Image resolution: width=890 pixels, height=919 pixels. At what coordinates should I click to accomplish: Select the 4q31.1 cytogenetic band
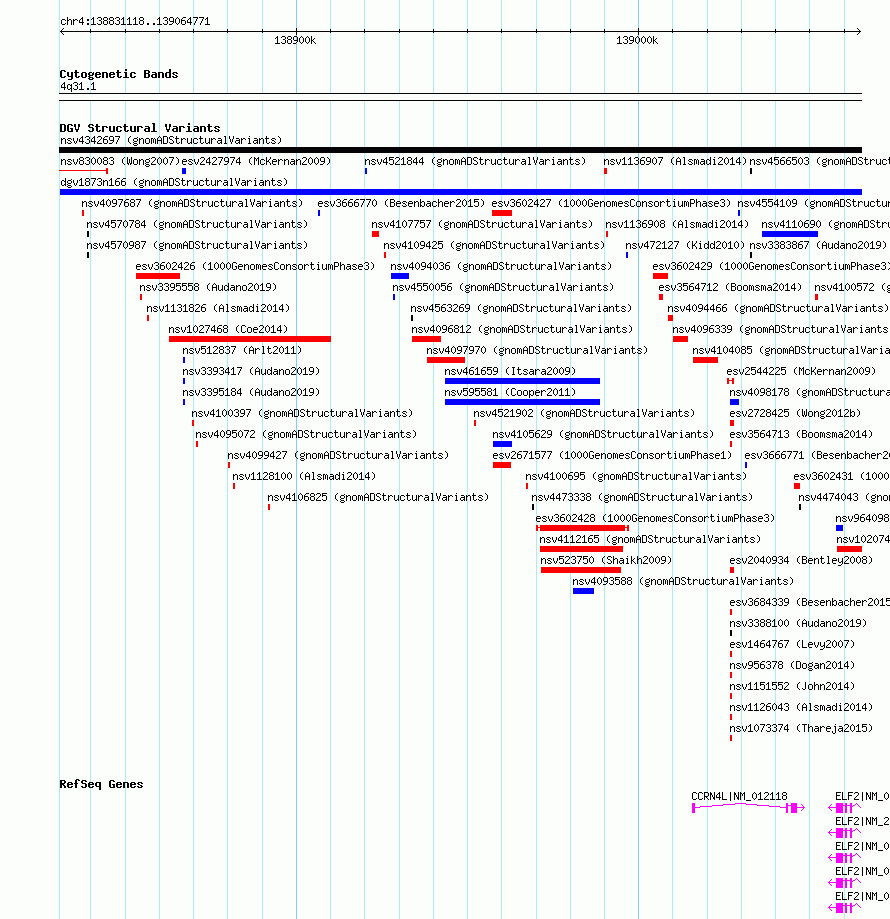(461, 97)
